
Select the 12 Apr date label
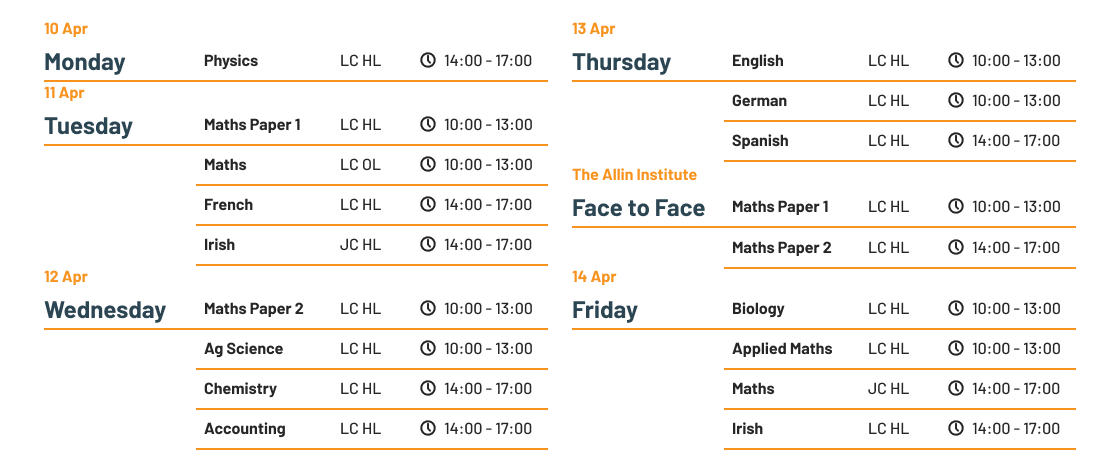66,277
